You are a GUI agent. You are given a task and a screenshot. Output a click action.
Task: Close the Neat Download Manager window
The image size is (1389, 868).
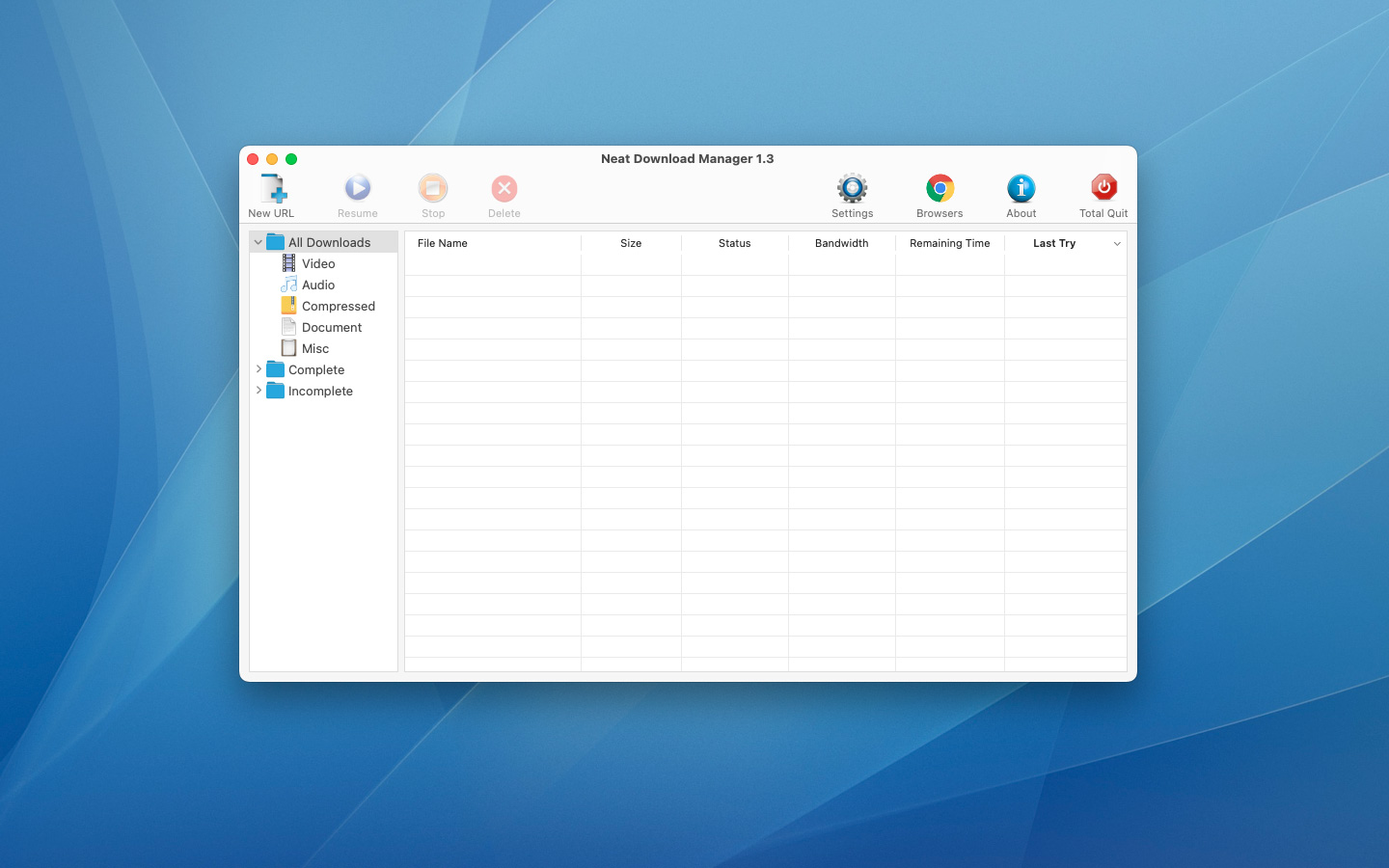(x=253, y=159)
